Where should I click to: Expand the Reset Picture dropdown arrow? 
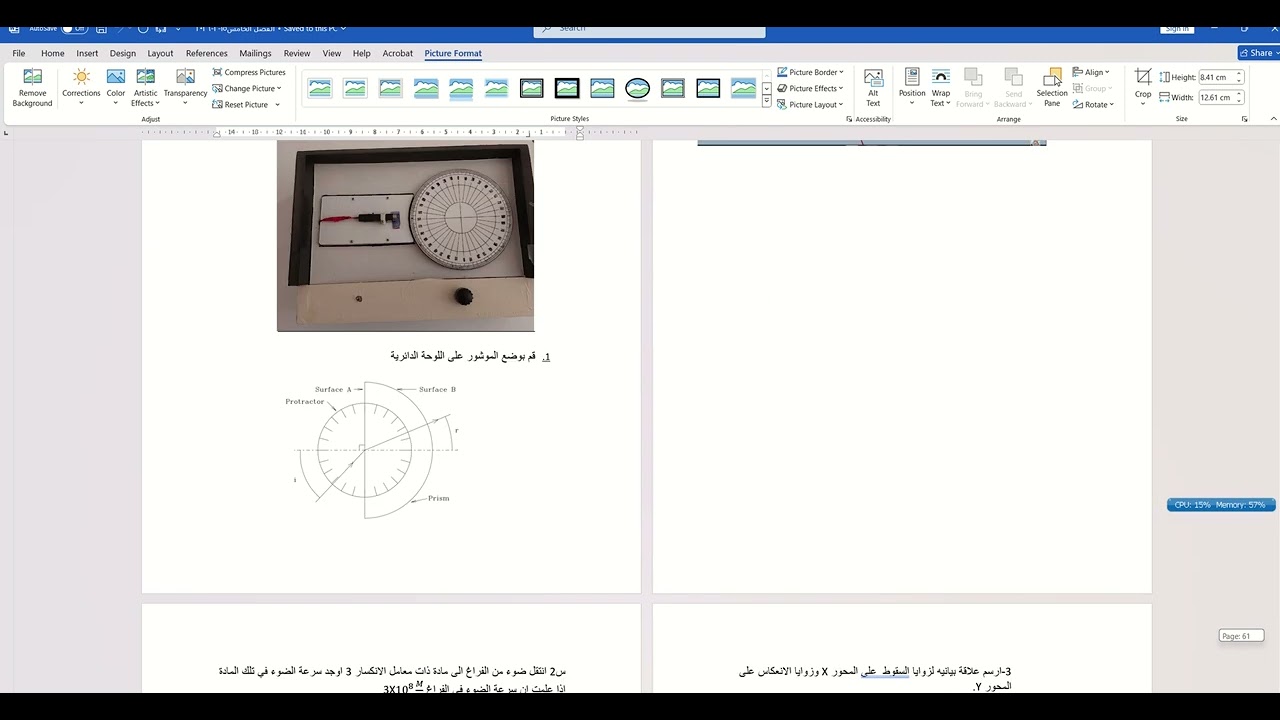[278, 104]
